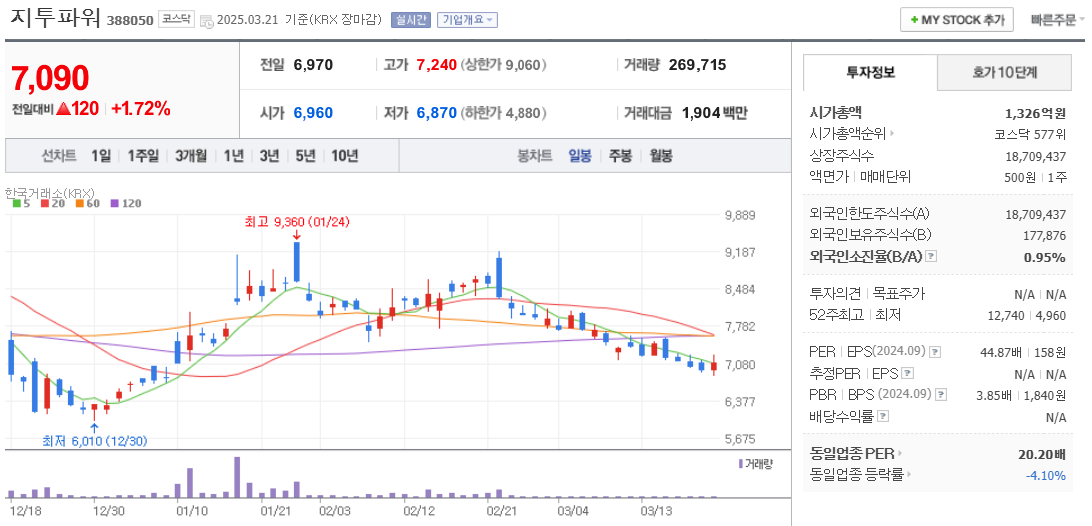Click the PER EPS value 44.87배 158원
The height and width of the screenshot is (526, 1092).
[1023, 352]
